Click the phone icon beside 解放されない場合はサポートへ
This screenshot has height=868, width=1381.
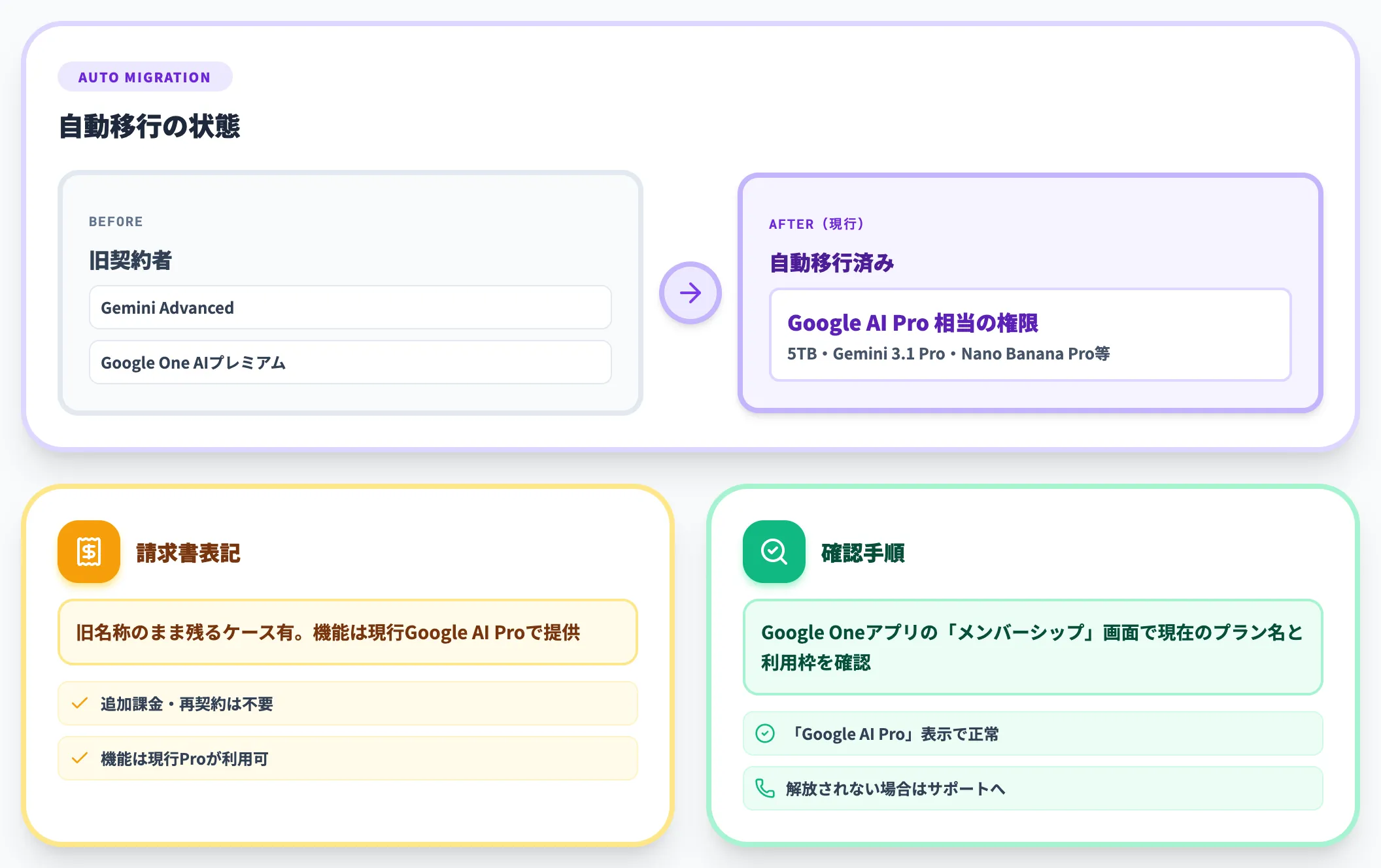[765, 788]
